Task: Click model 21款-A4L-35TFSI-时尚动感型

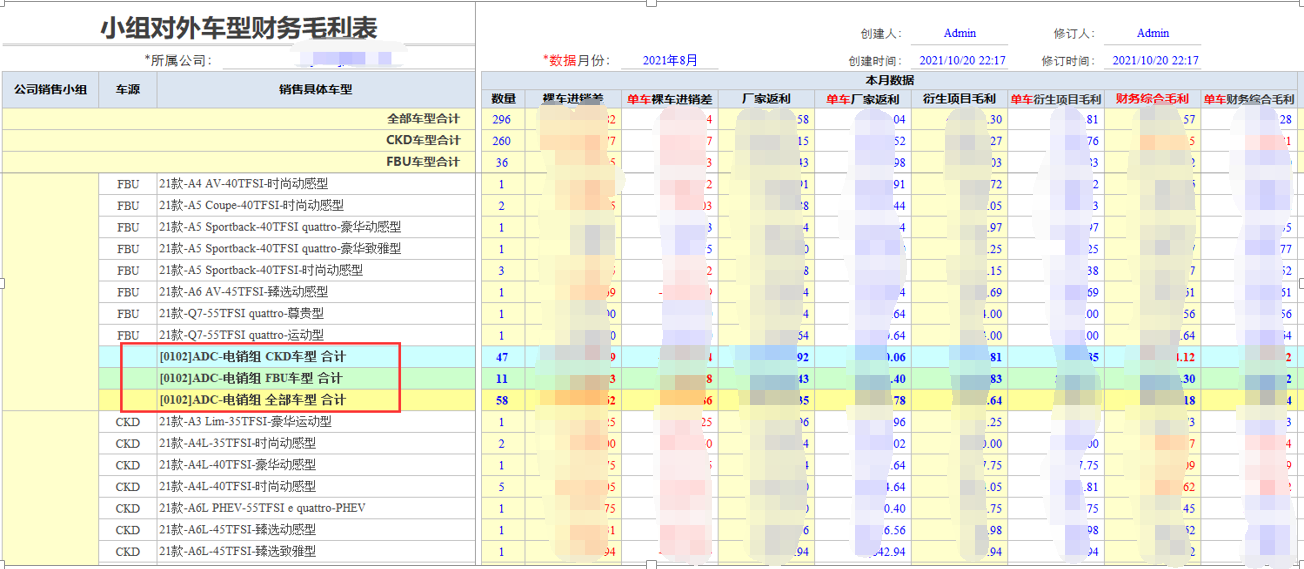Action: pyautogui.click(x=238, y=443)
